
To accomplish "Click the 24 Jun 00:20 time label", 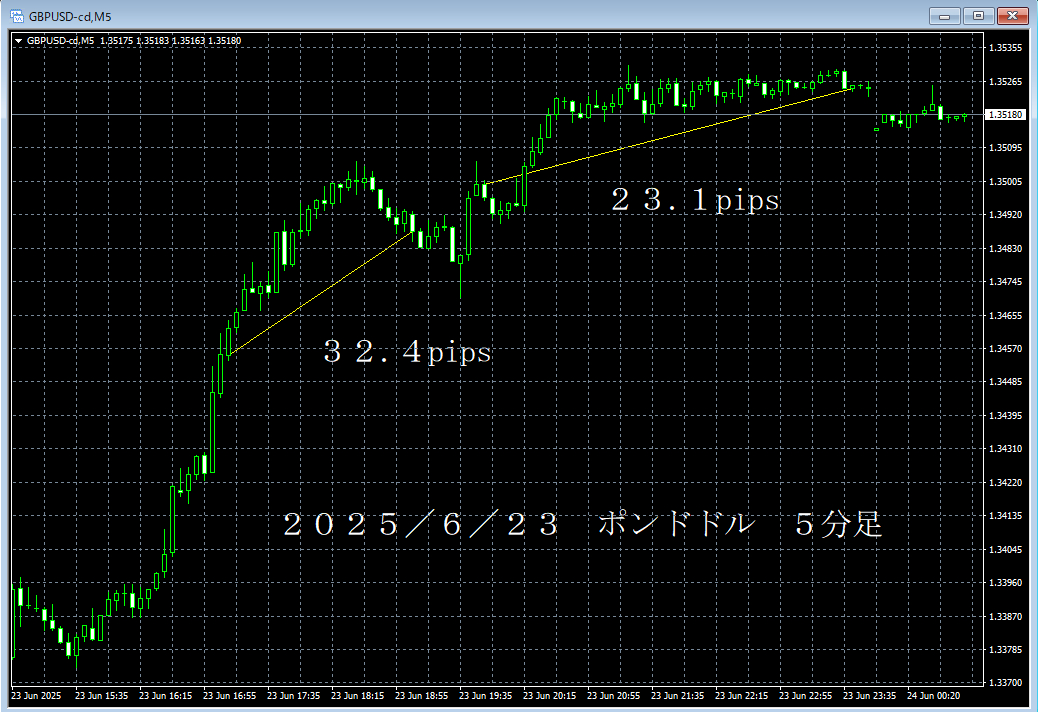I will [935, 695].
